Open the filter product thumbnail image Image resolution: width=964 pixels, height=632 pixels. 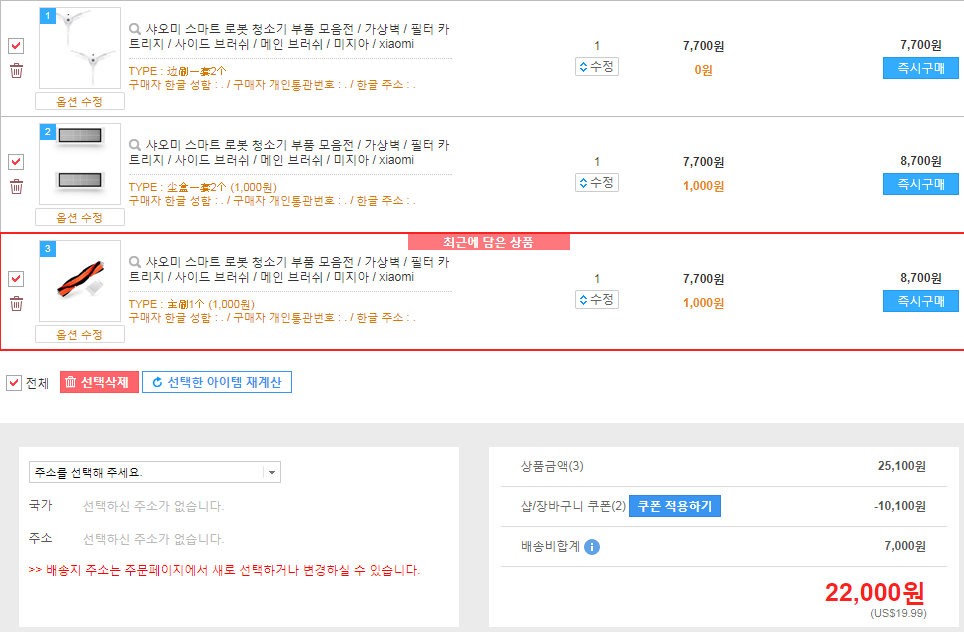[80, 163]
